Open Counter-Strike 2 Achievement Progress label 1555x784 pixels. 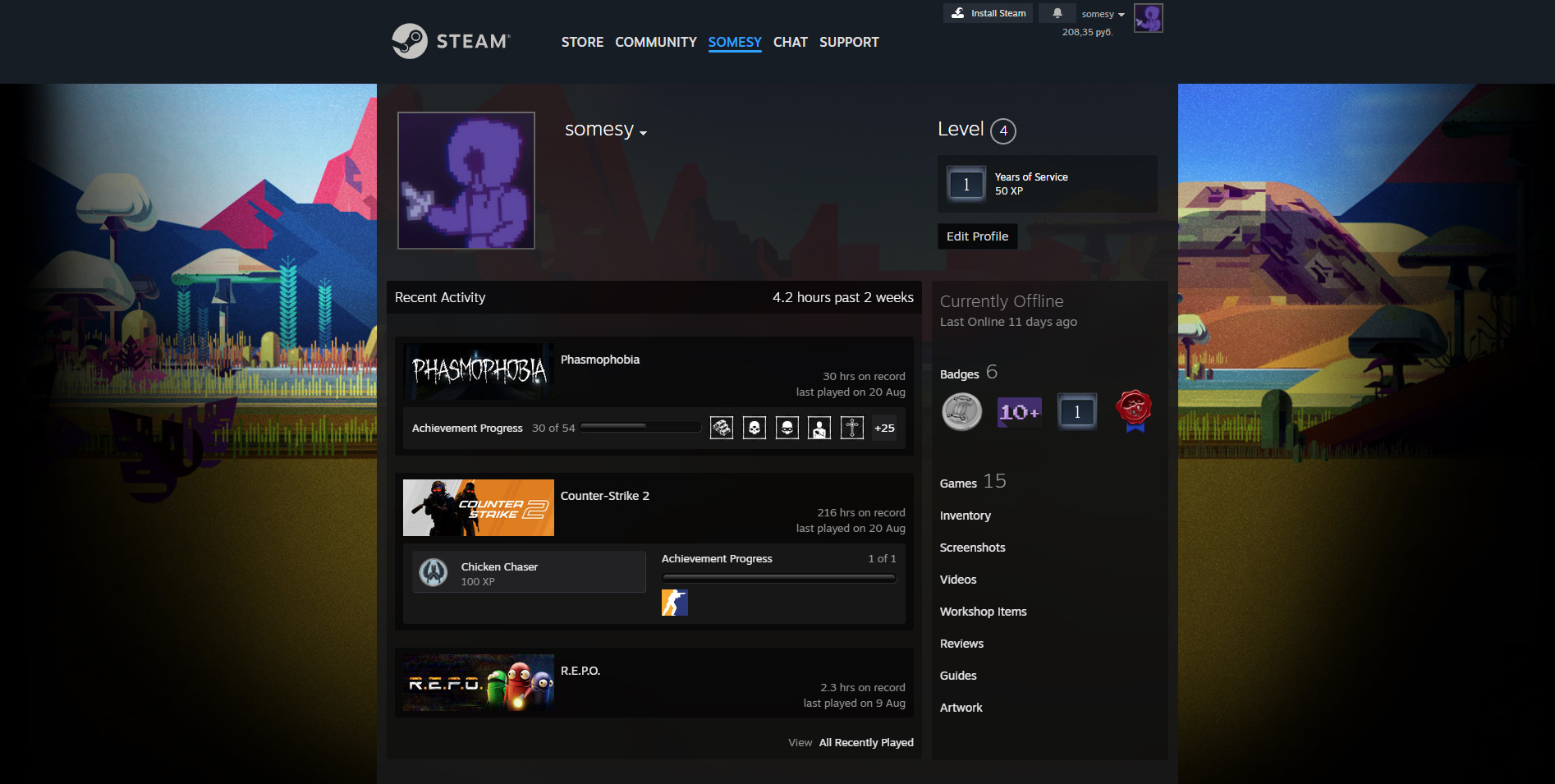click(x=717, y=558)
